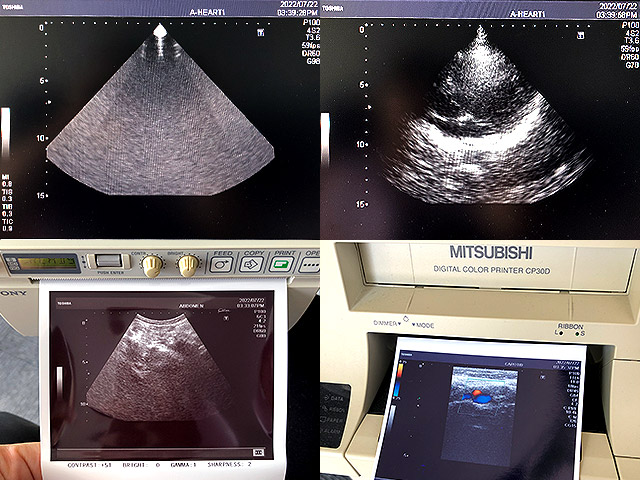The height and width of the screenshot is (480, 640).
Task: Click the probe orientation marker on the right heart scan
Action: [580, 35]
